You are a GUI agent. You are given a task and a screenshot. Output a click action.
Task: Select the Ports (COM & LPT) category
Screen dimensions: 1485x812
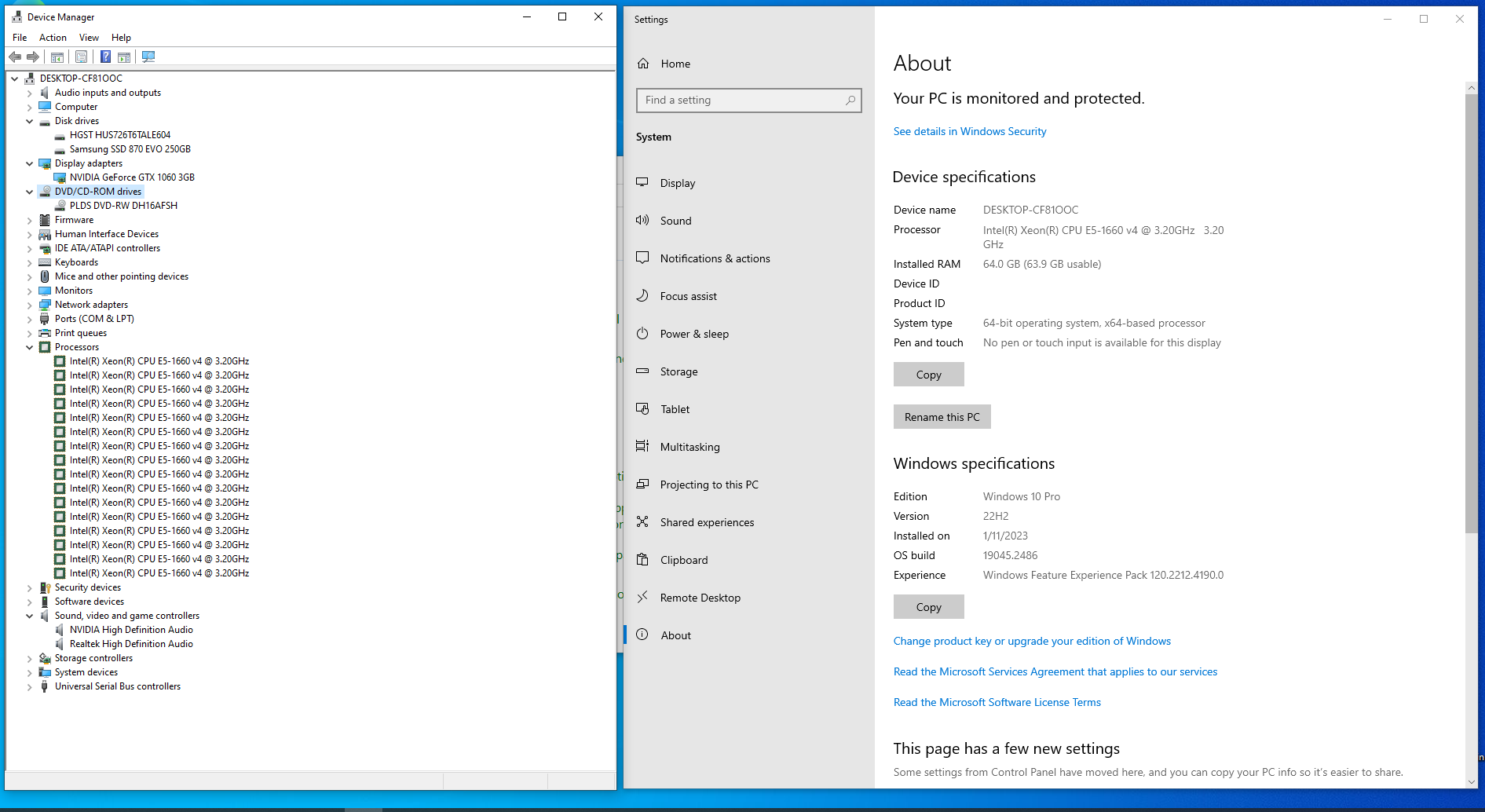(94, 319)
